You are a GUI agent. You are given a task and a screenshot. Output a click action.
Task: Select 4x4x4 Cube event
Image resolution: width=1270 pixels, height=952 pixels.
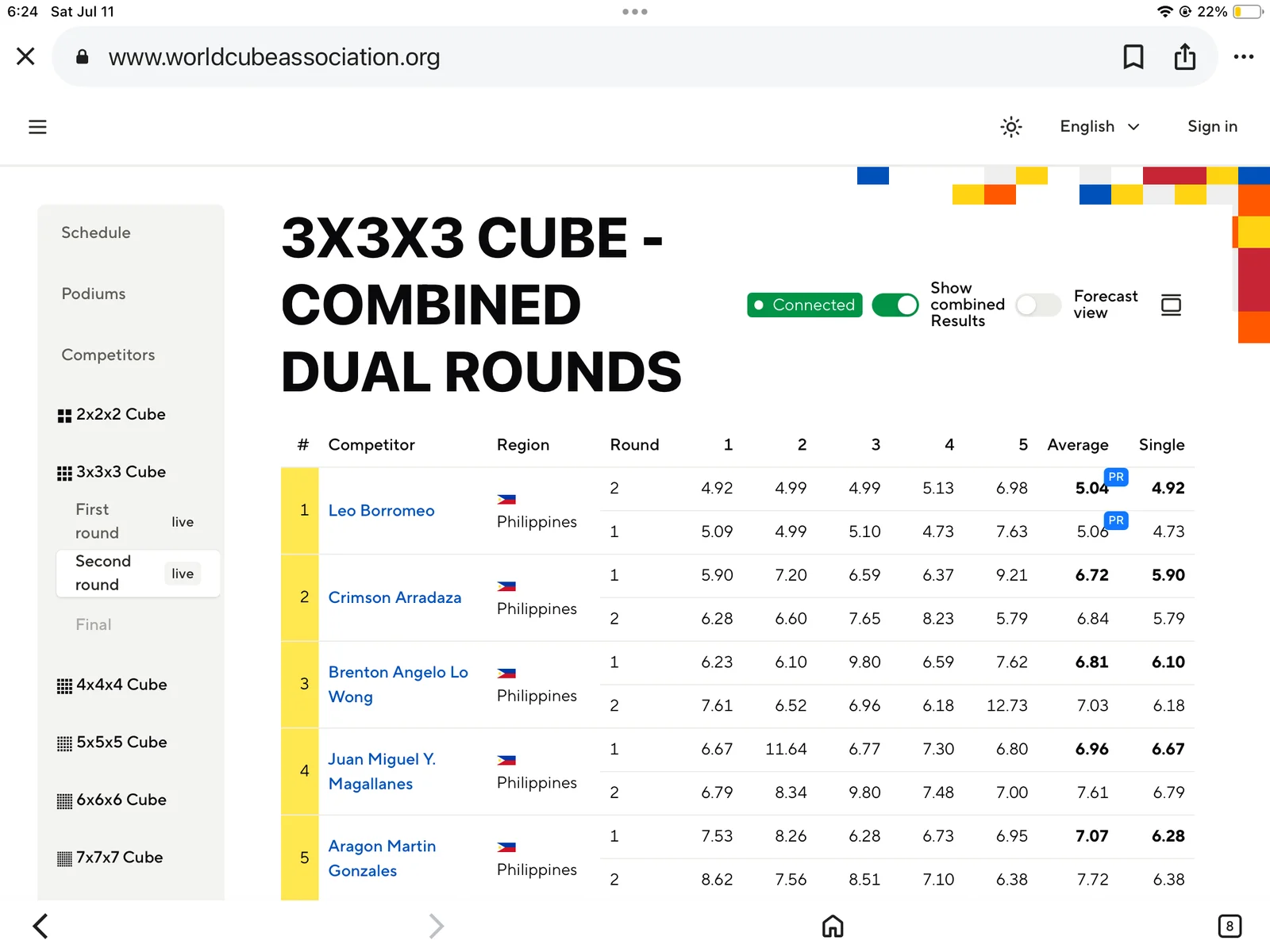(x=112, y=685)
